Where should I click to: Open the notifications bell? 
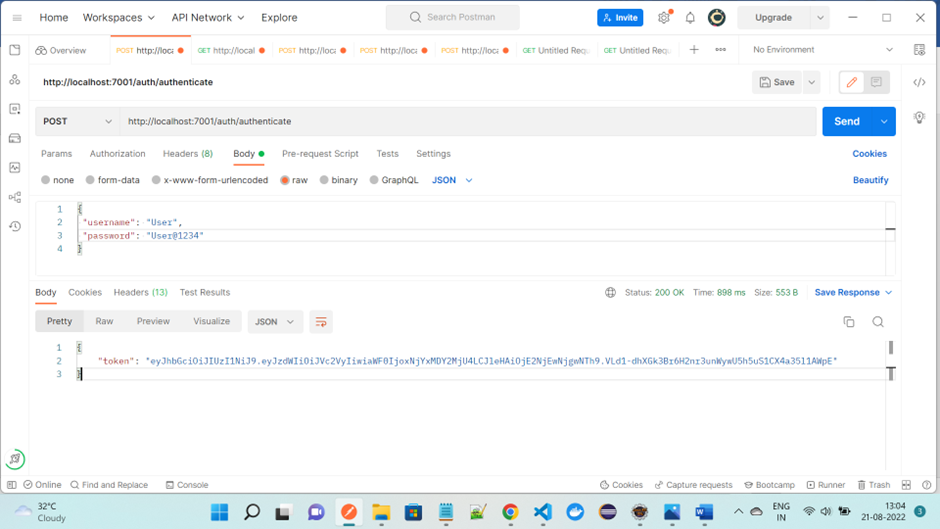point(690,17)
